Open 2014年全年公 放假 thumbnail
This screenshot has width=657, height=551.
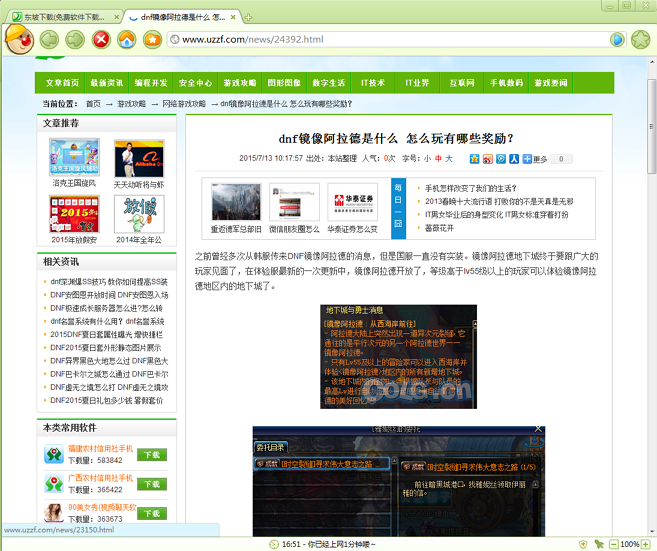(x=139, y=214)
